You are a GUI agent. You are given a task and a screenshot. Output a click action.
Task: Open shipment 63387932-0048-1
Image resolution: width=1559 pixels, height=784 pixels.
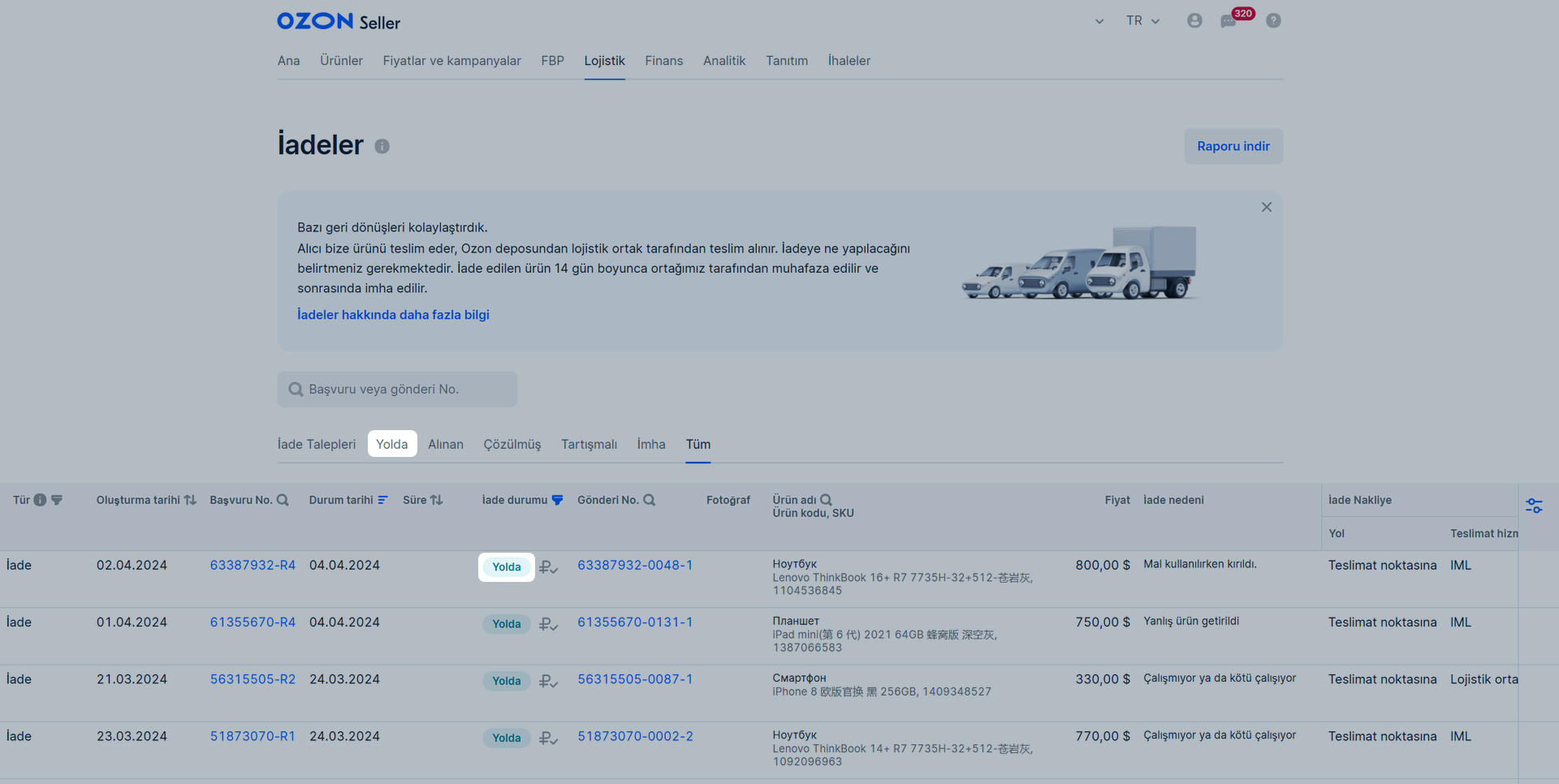coord(635,566)
